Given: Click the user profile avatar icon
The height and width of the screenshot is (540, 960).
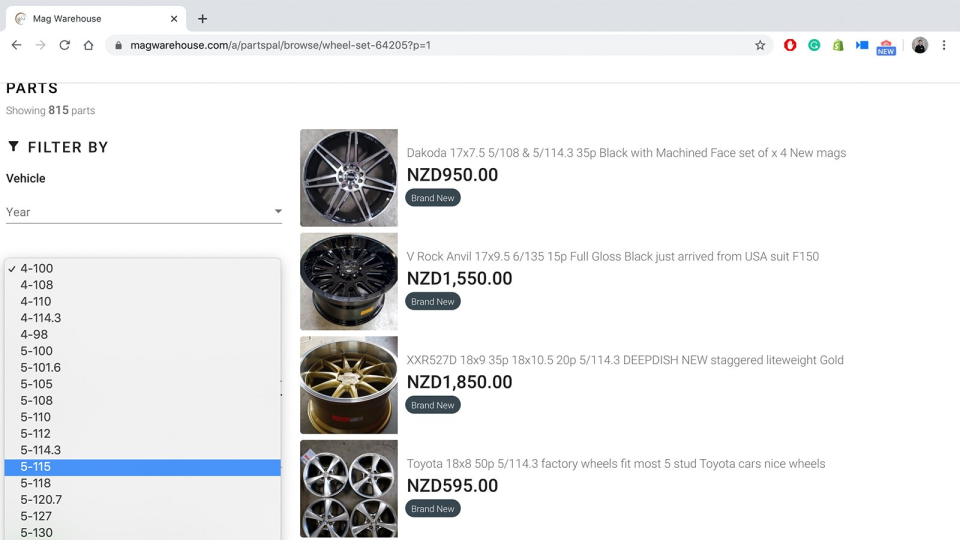Looking at the screenshot, I should (x=920, y=45).
